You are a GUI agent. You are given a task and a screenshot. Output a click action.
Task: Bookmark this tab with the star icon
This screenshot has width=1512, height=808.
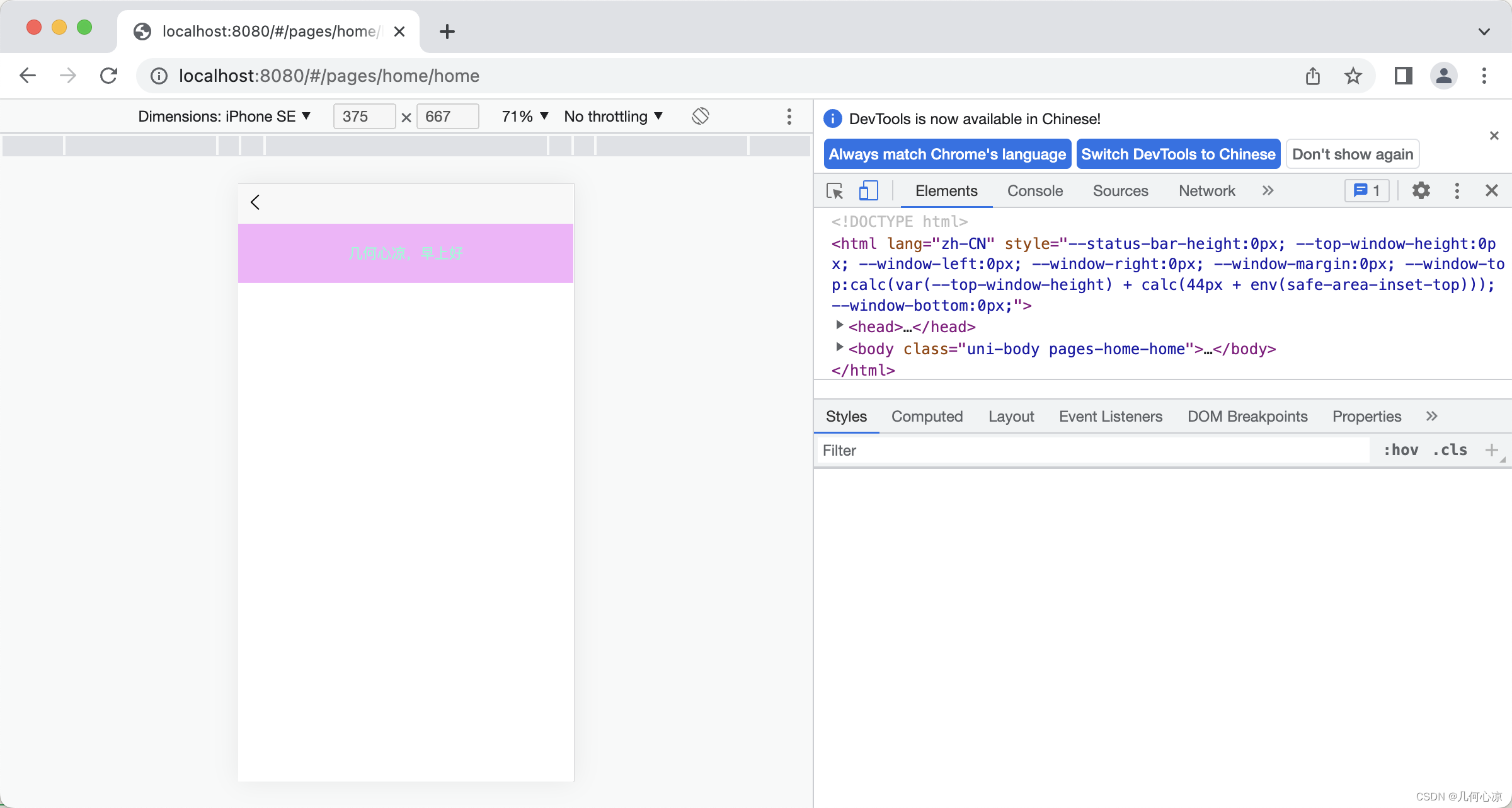pyautogui.click(x=1353, y=76)
